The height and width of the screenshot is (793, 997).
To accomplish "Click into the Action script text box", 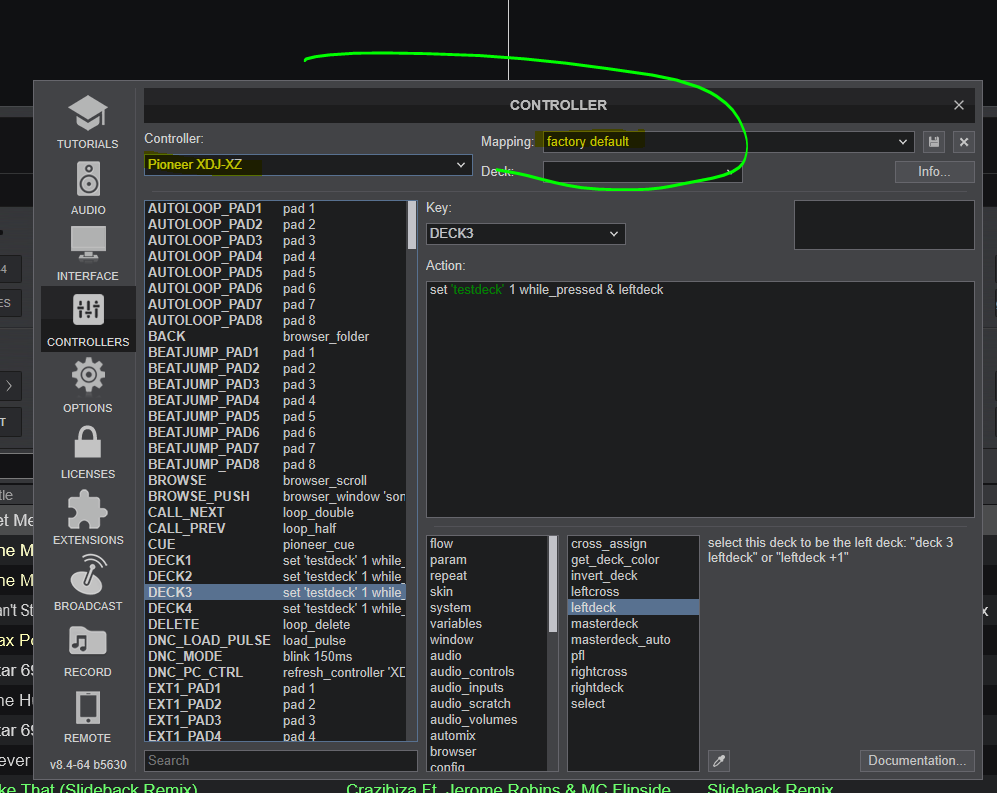I will pos(700,399).
